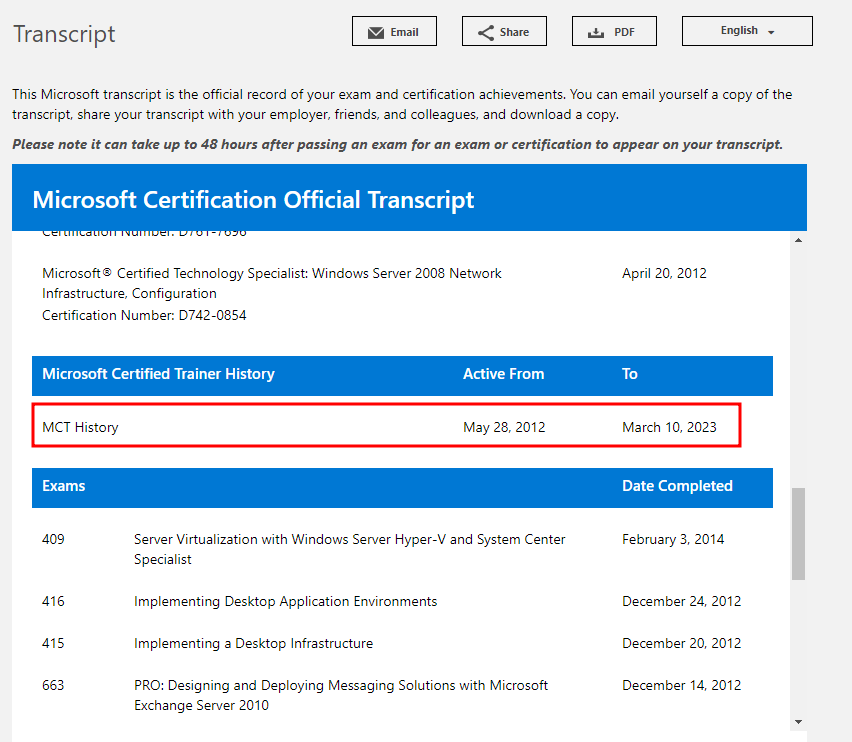Select Implementing Desktop Application Environments exam

click(x=285, y=601)
